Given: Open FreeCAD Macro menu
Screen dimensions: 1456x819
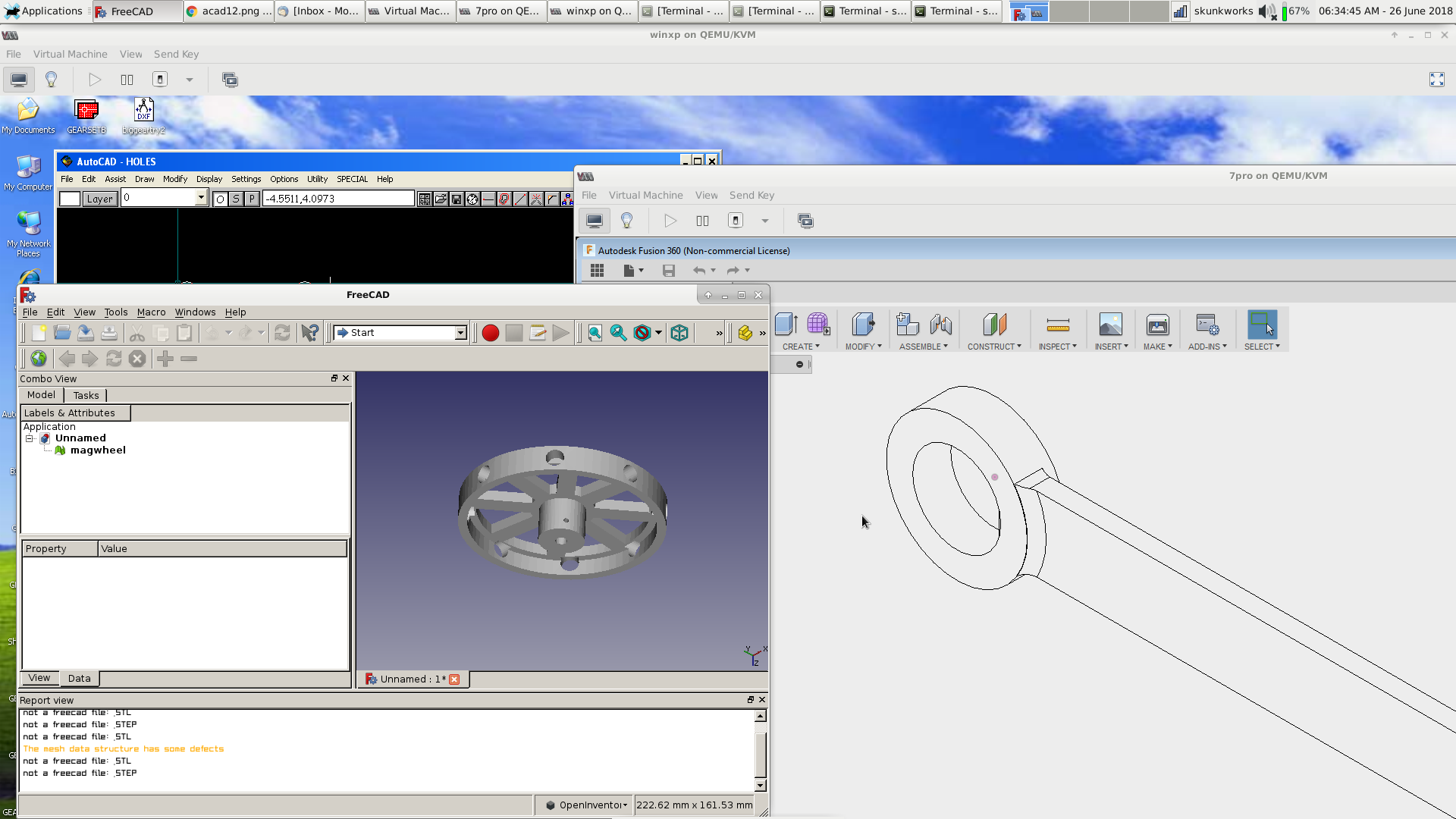Looking at the screenshot, I should [151, 312].
